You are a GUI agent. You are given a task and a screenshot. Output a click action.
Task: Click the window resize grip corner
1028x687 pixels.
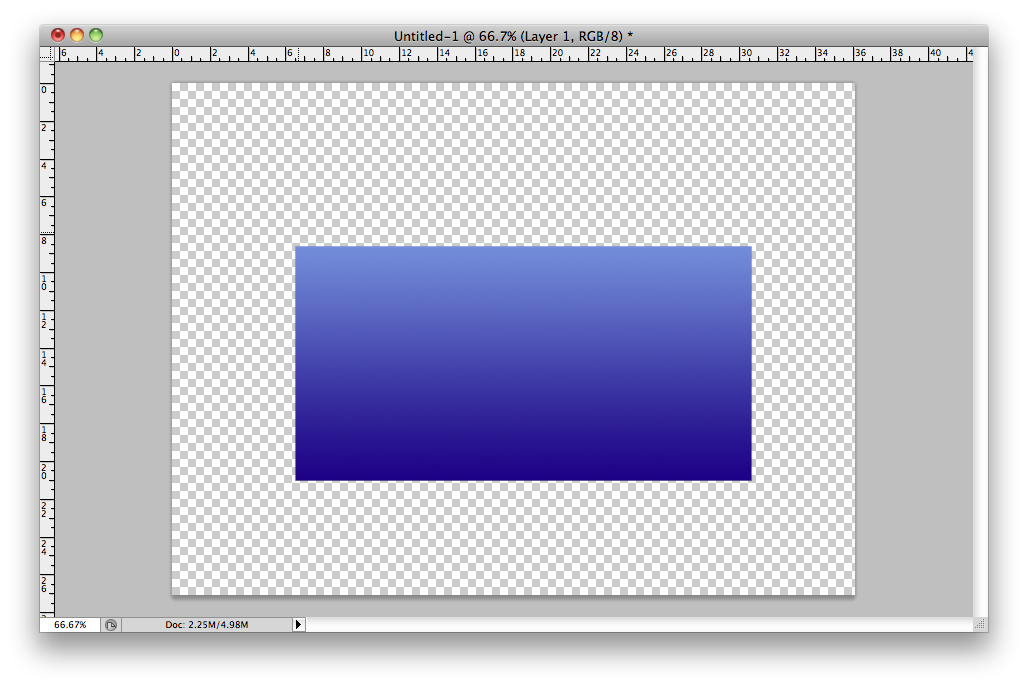980,624
